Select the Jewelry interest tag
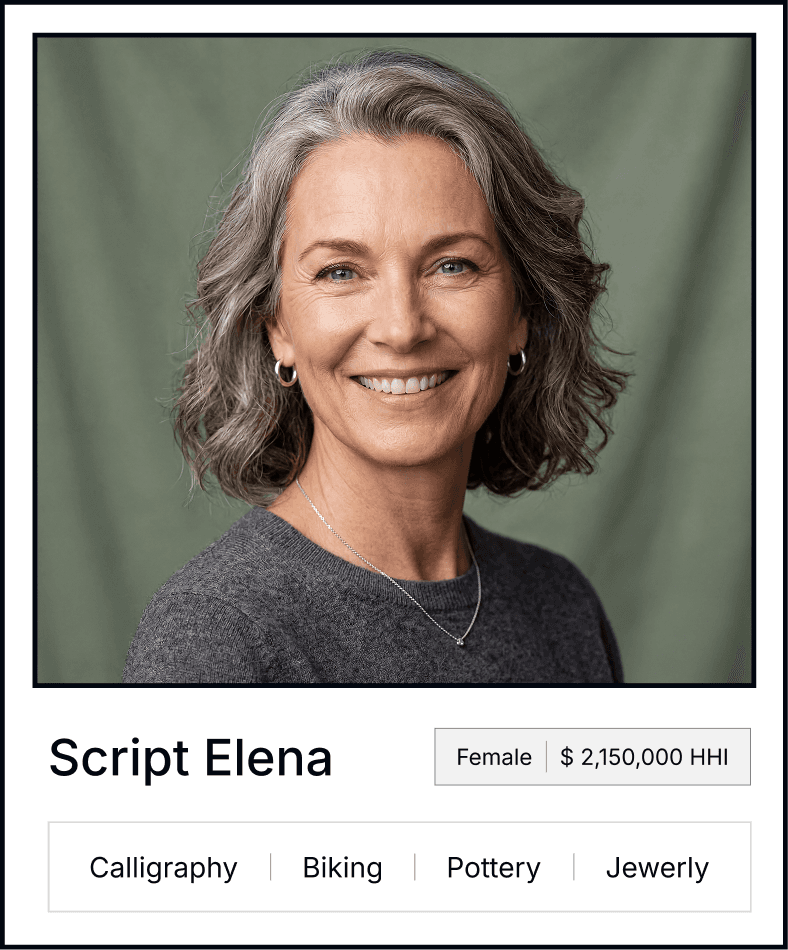Viewport: 788px width, 950px height. point(657,868)
